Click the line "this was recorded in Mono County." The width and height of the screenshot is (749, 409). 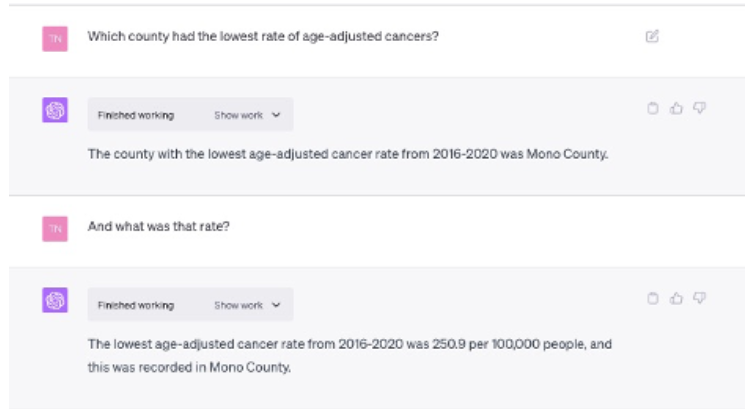click(x=188, y=367)
